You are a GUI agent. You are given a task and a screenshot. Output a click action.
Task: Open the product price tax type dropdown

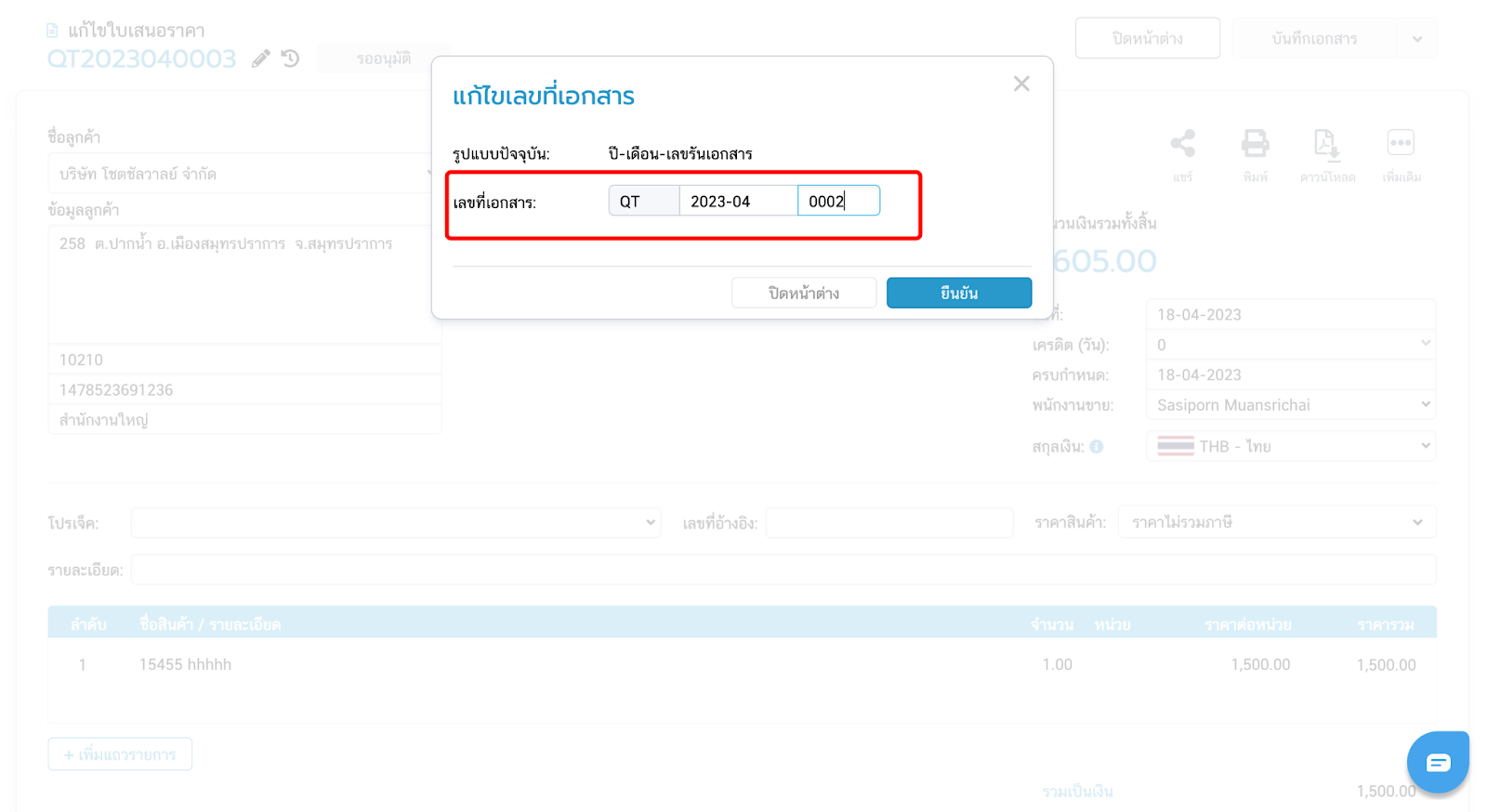pos(1276,523)
